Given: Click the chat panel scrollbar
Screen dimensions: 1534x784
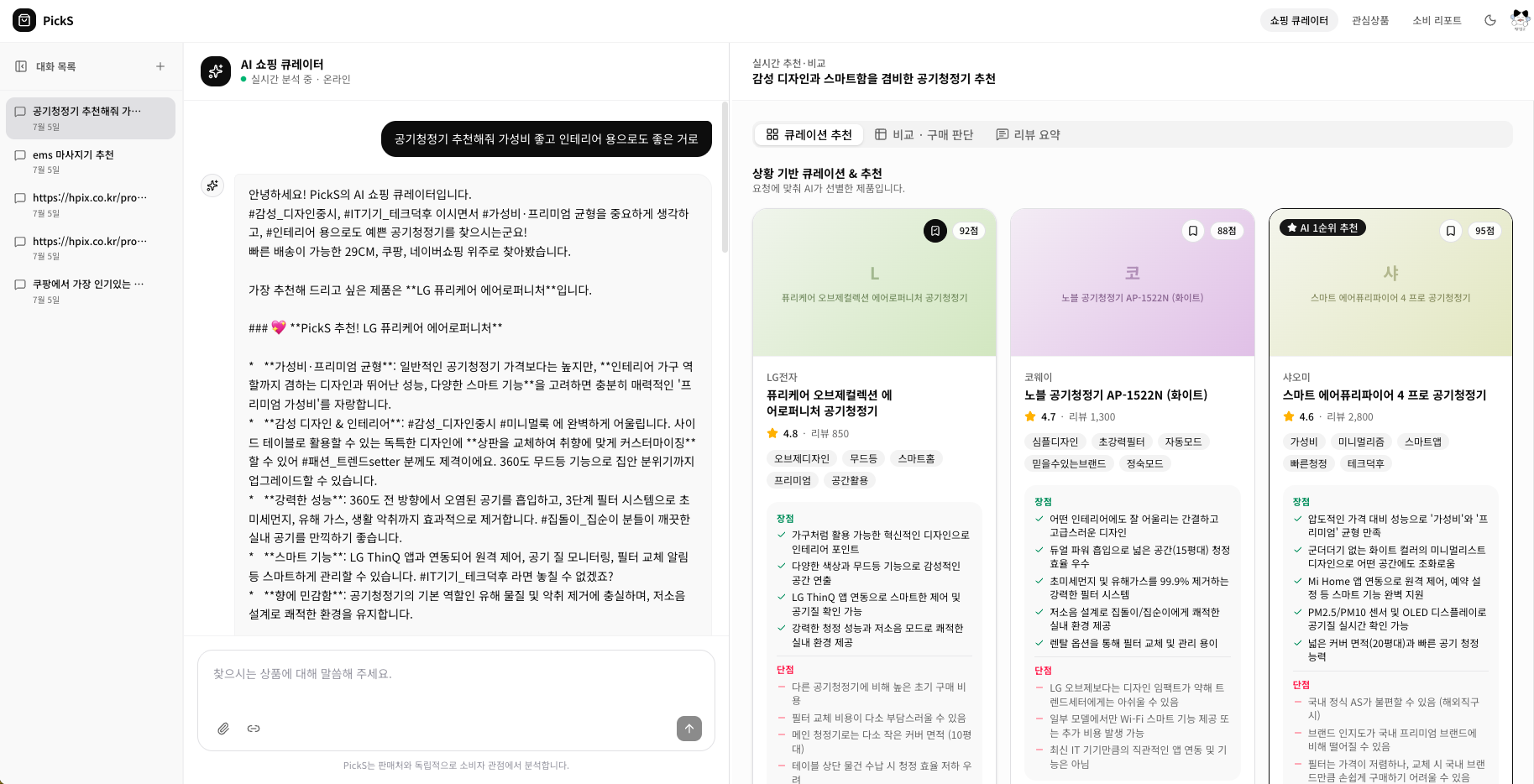Looking at the screenshot, I should (x=725, y=177).
